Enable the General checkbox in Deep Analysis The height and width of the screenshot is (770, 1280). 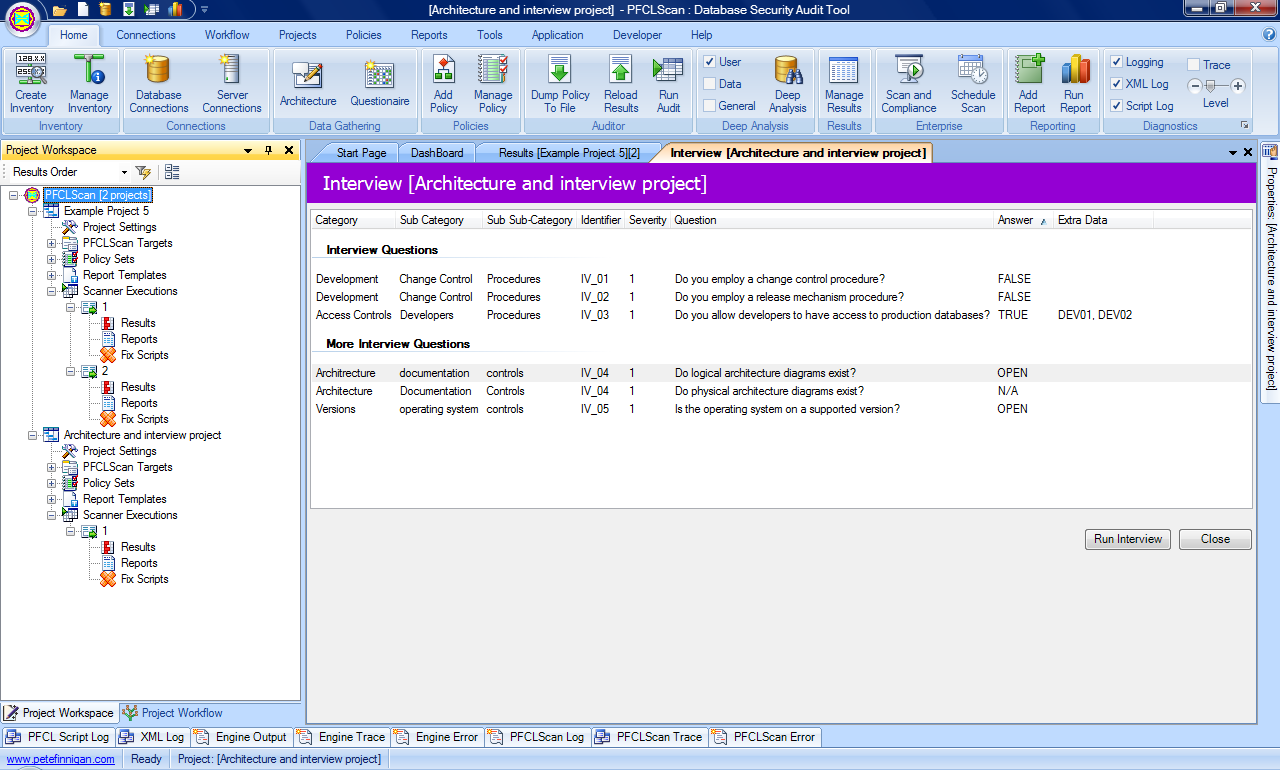click(709, 106)
